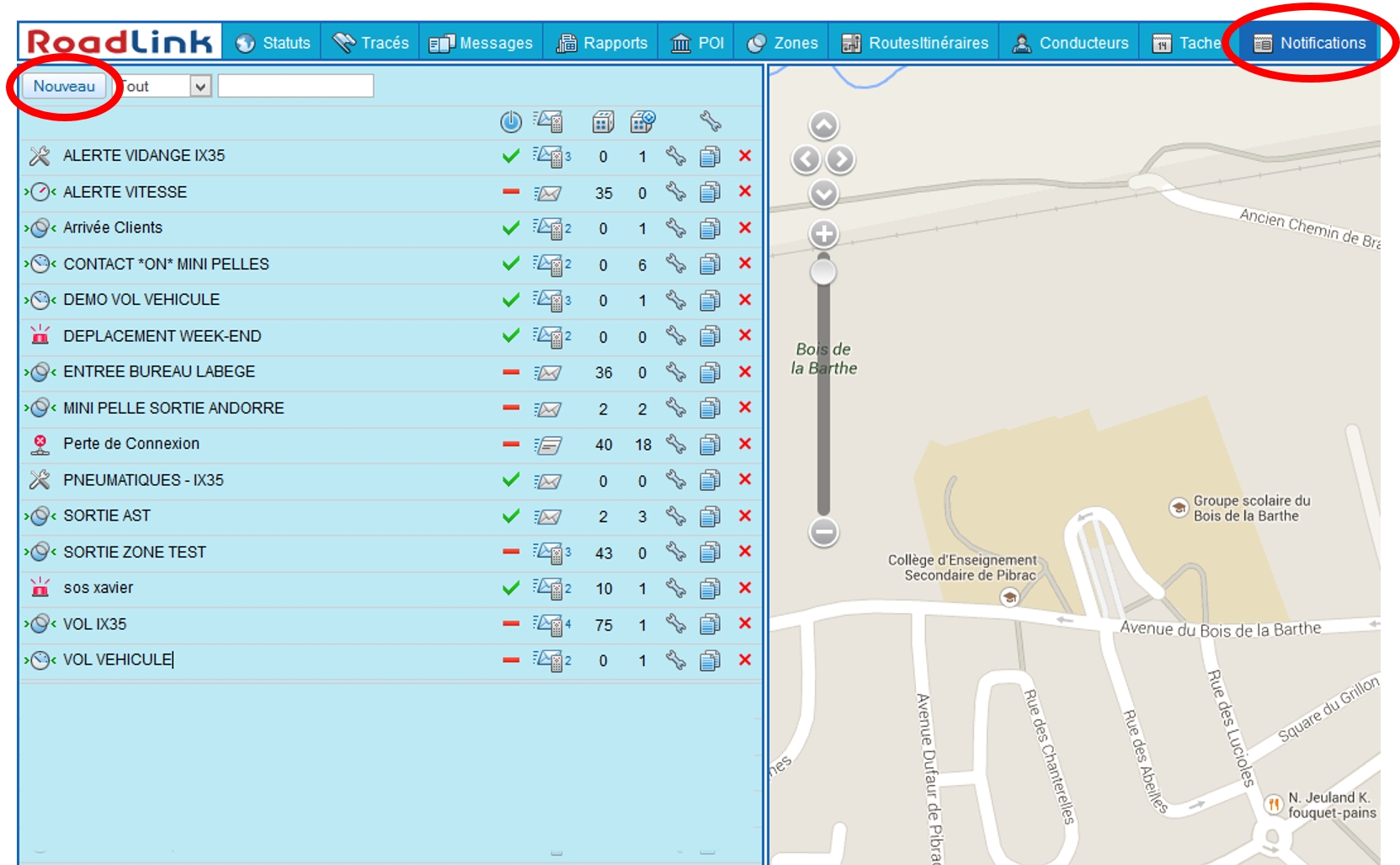1400x865 pixels.
Task: Delete the Arrivée Clients notification
Action: [745, 227]
